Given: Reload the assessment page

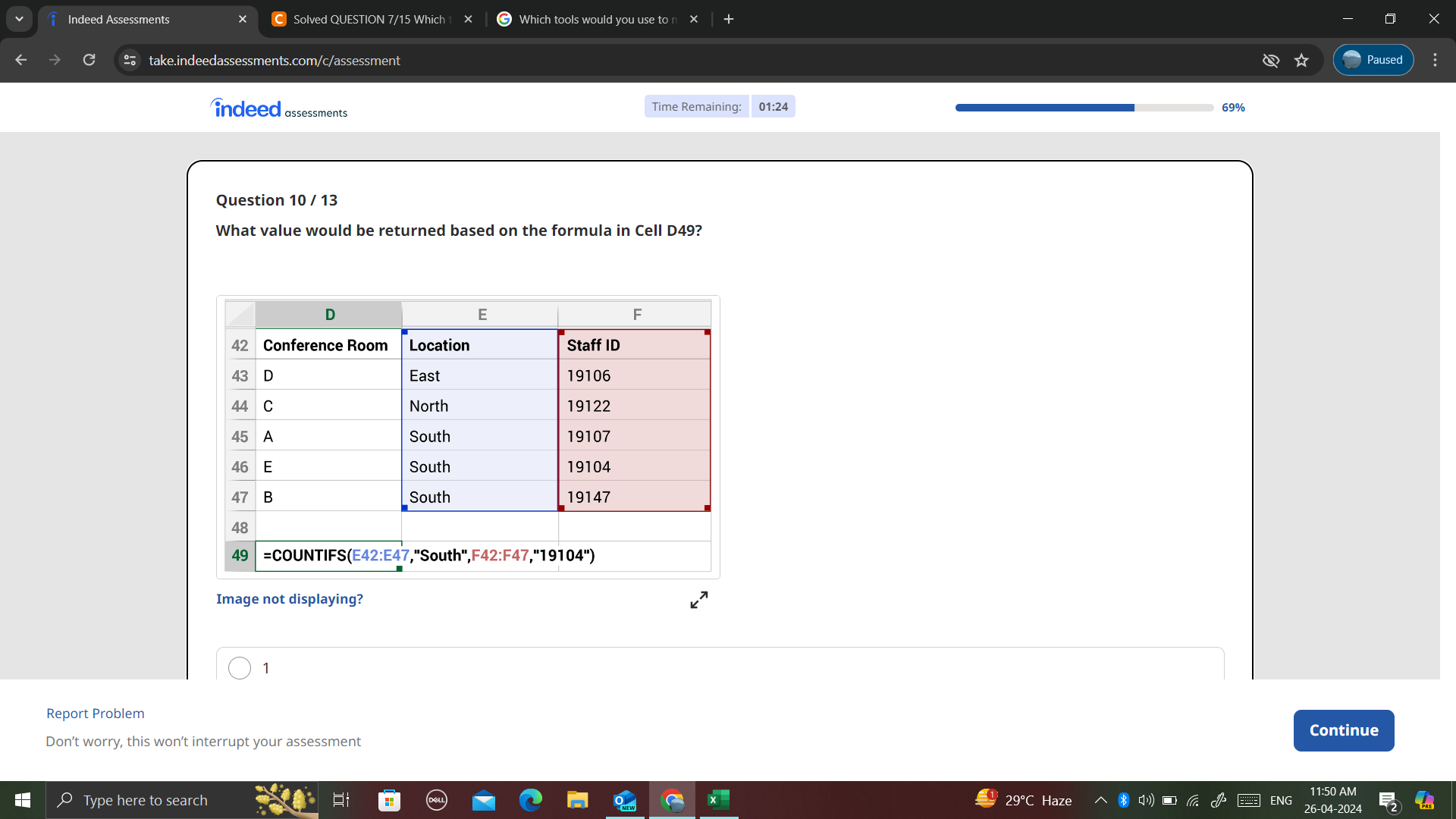Looking at the screenshot, I should click(x=89, y=60).
